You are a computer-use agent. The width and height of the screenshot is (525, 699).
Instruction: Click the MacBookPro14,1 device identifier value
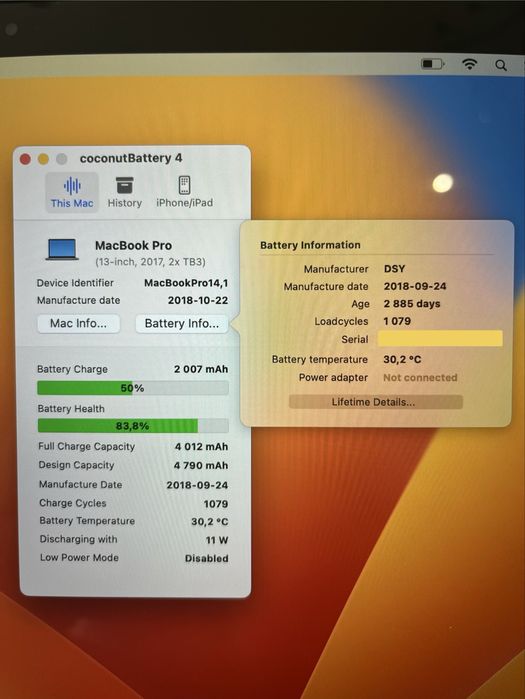[186, 283]
